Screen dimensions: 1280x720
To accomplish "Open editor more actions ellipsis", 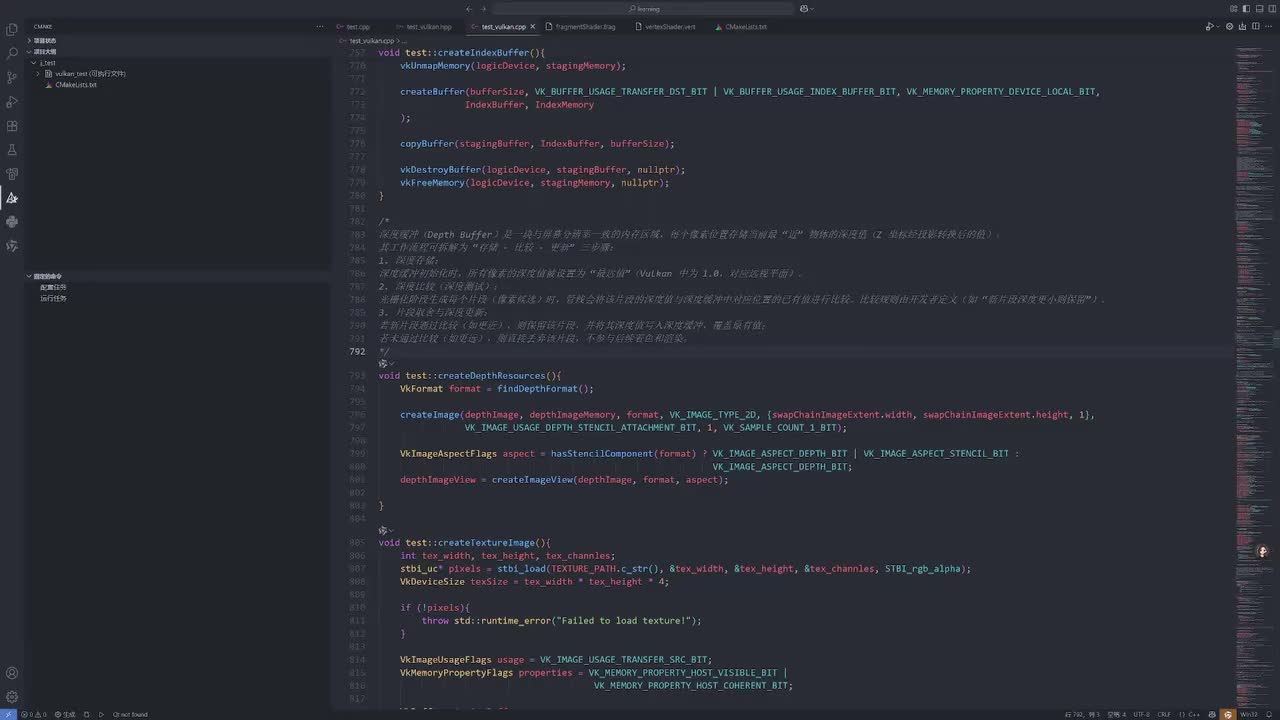I will pyautogui.click(x=1269, y=26).
